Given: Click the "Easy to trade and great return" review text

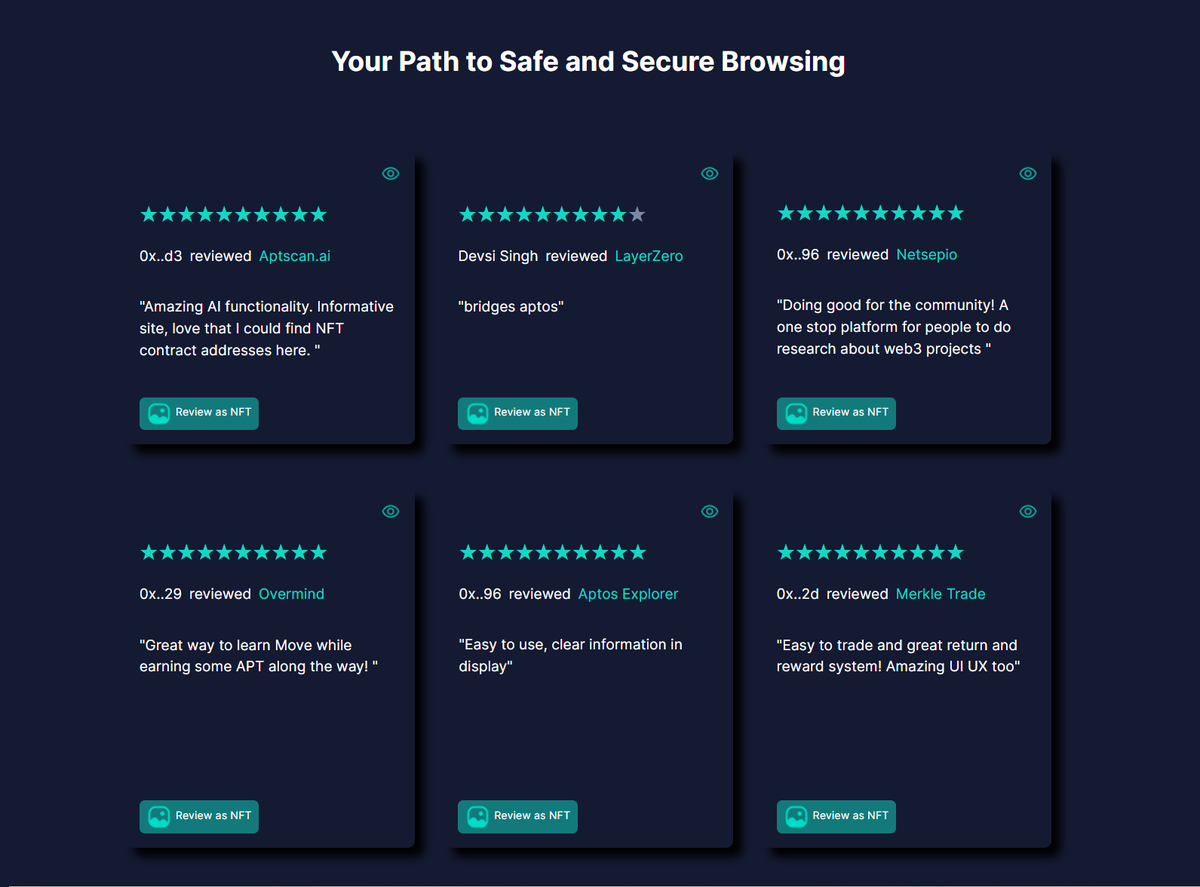Looking at the screenshot, I should click(898, 656).
